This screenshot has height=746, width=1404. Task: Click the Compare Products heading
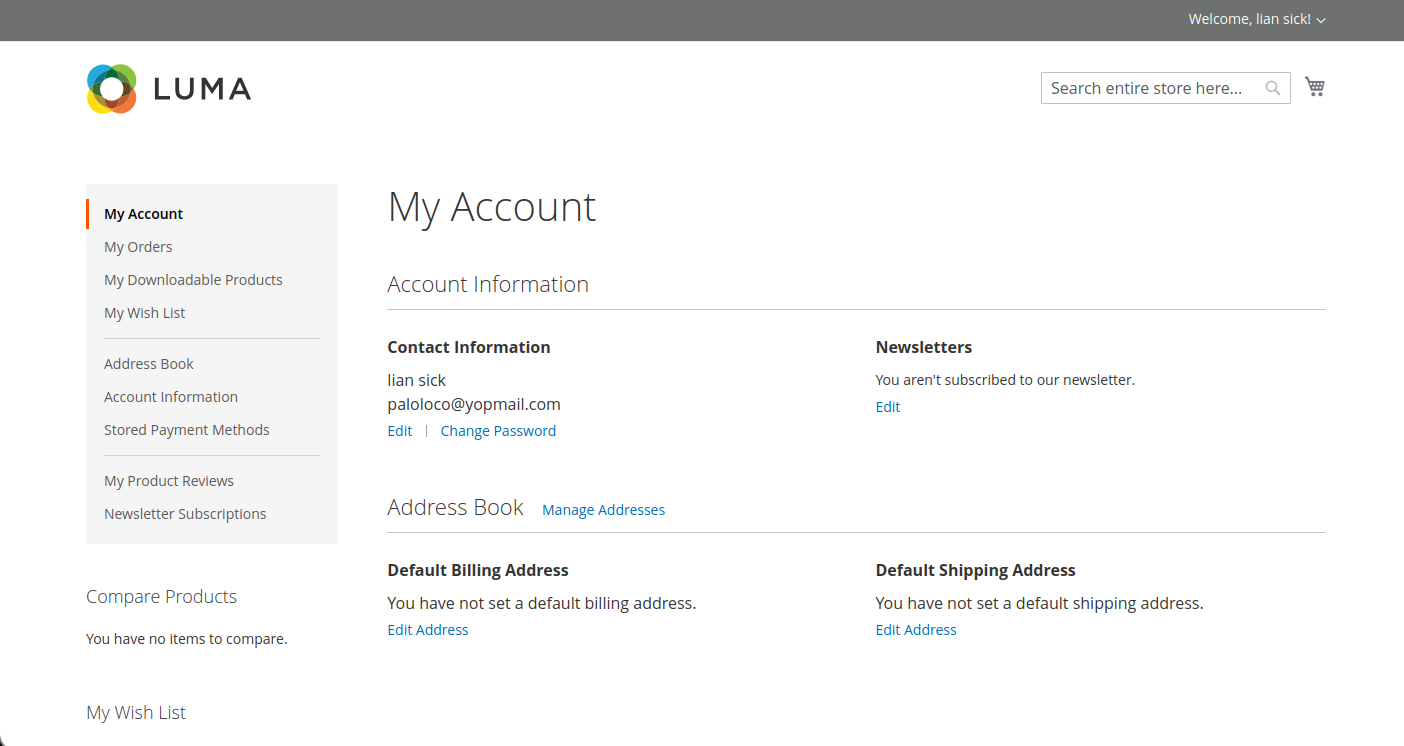point(161,597)
